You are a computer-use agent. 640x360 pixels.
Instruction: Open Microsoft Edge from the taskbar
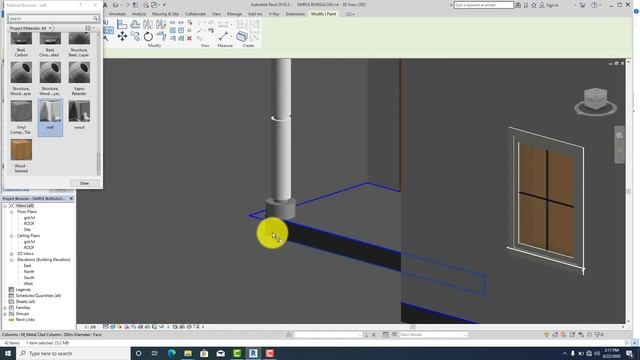(x=171, y=353)
